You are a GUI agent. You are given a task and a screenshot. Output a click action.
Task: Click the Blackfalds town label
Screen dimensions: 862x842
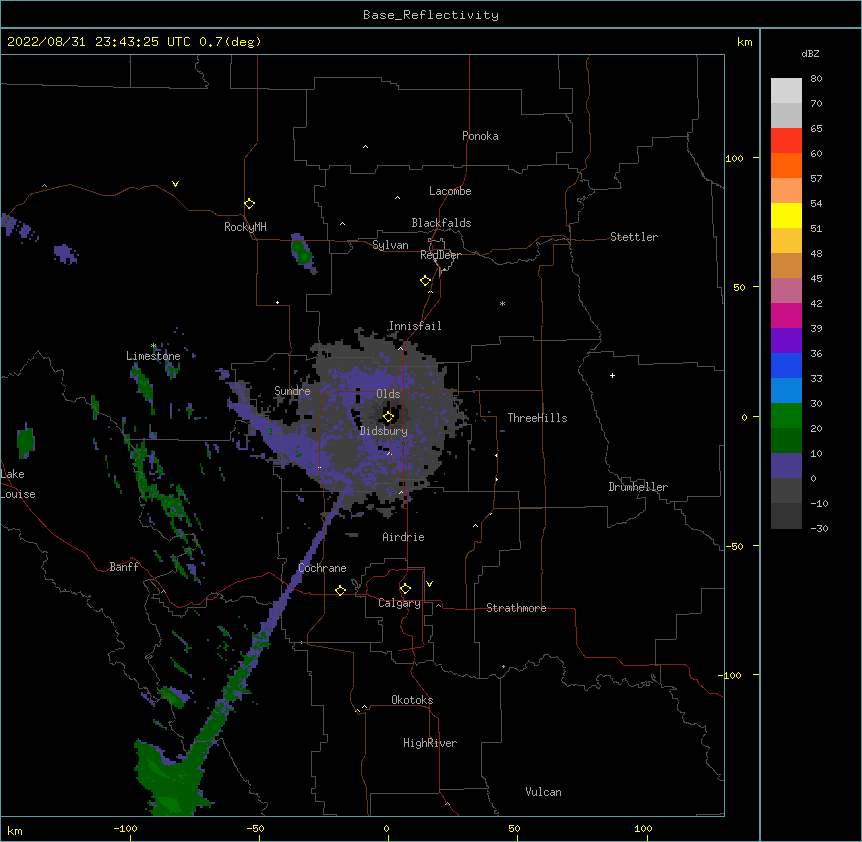pyautogui.click(x=441, y=223)
